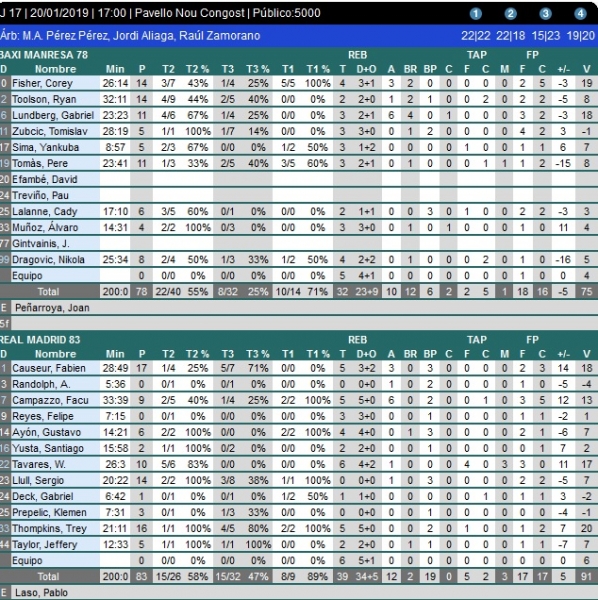598x600 pixels.
Task: Open player Fisher, Corey
Action: (42, 83)
